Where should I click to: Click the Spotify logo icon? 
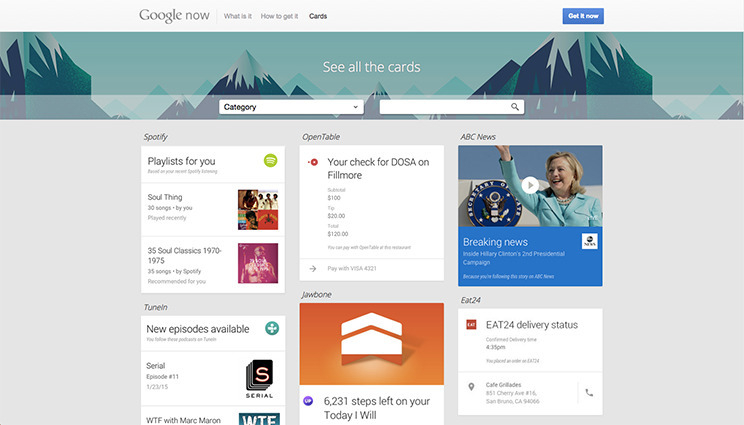point(270,160)
